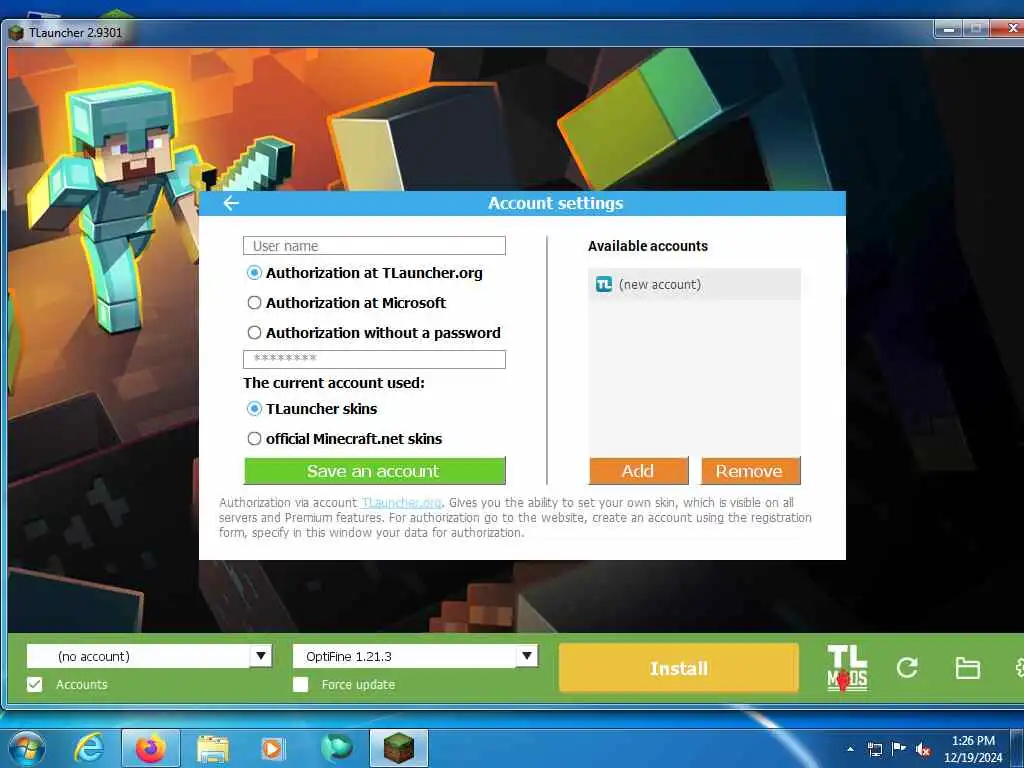Click the yellow Install button

679,668
